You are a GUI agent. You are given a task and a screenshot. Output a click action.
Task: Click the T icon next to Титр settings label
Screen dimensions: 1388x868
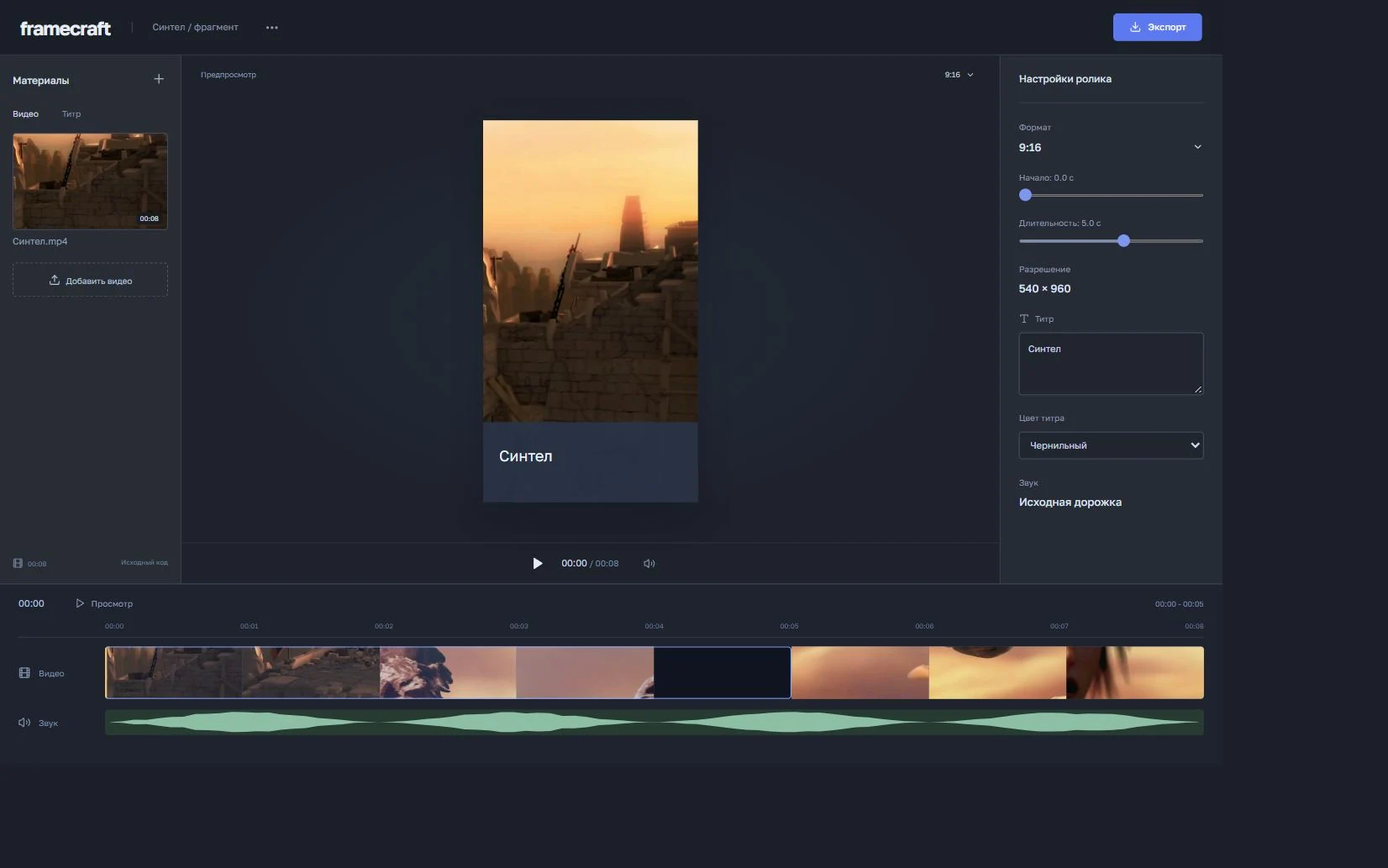(x=1023, y=319)
